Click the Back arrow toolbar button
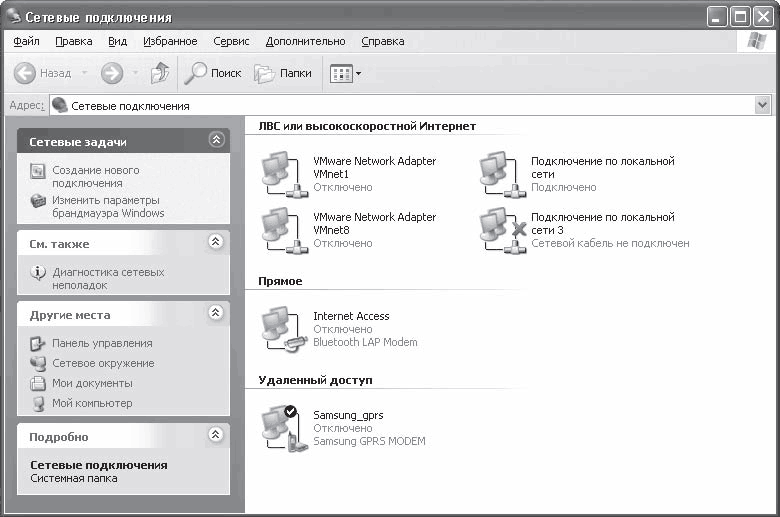 pyautogui.click(x=24, y=73)
